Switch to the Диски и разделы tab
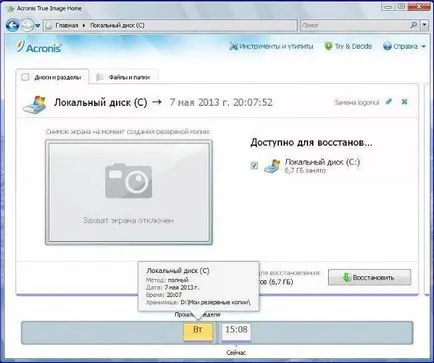The image size is (434, 363). [x=53, y=77]
